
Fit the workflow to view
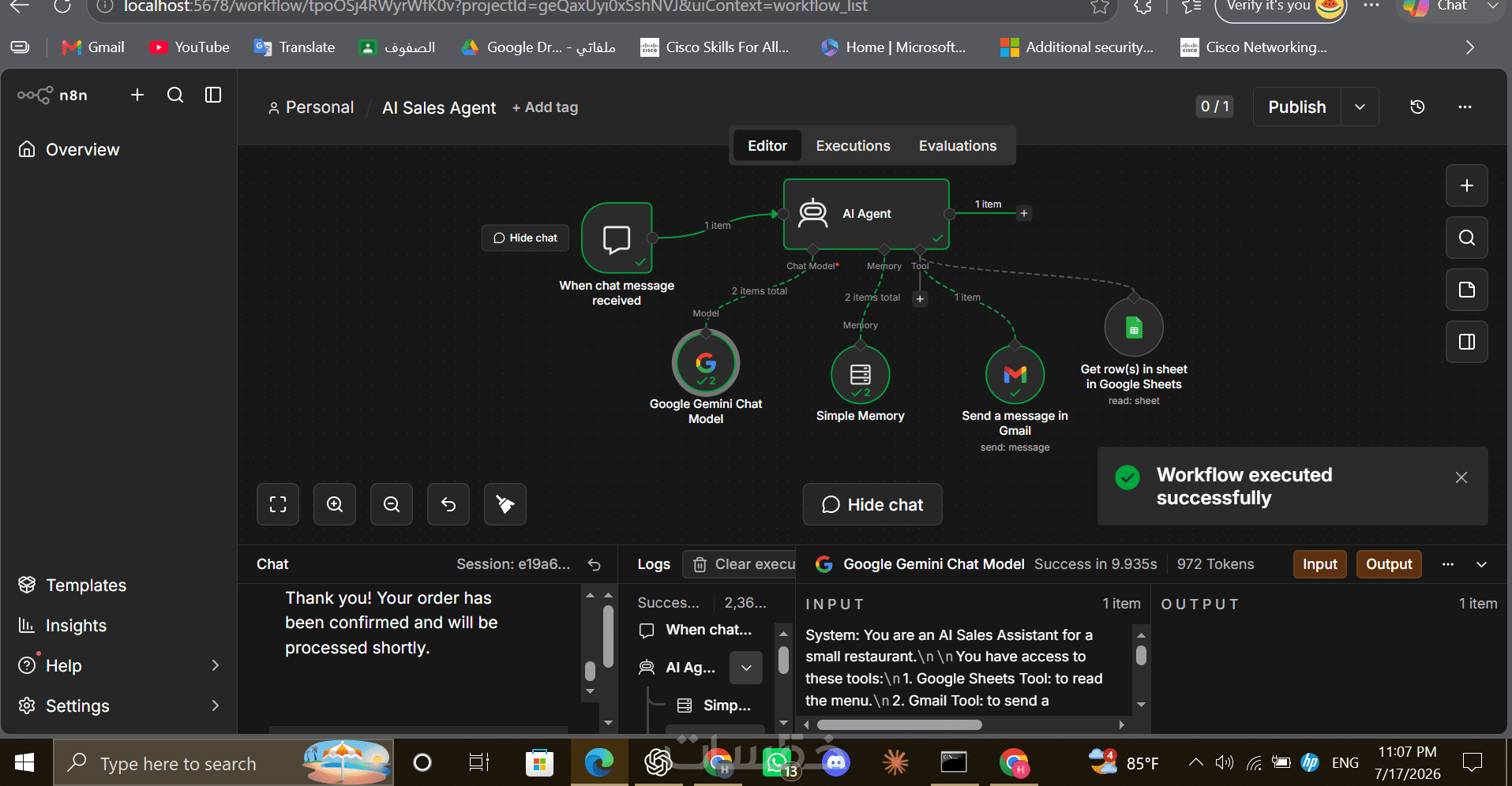click(278, 504)
